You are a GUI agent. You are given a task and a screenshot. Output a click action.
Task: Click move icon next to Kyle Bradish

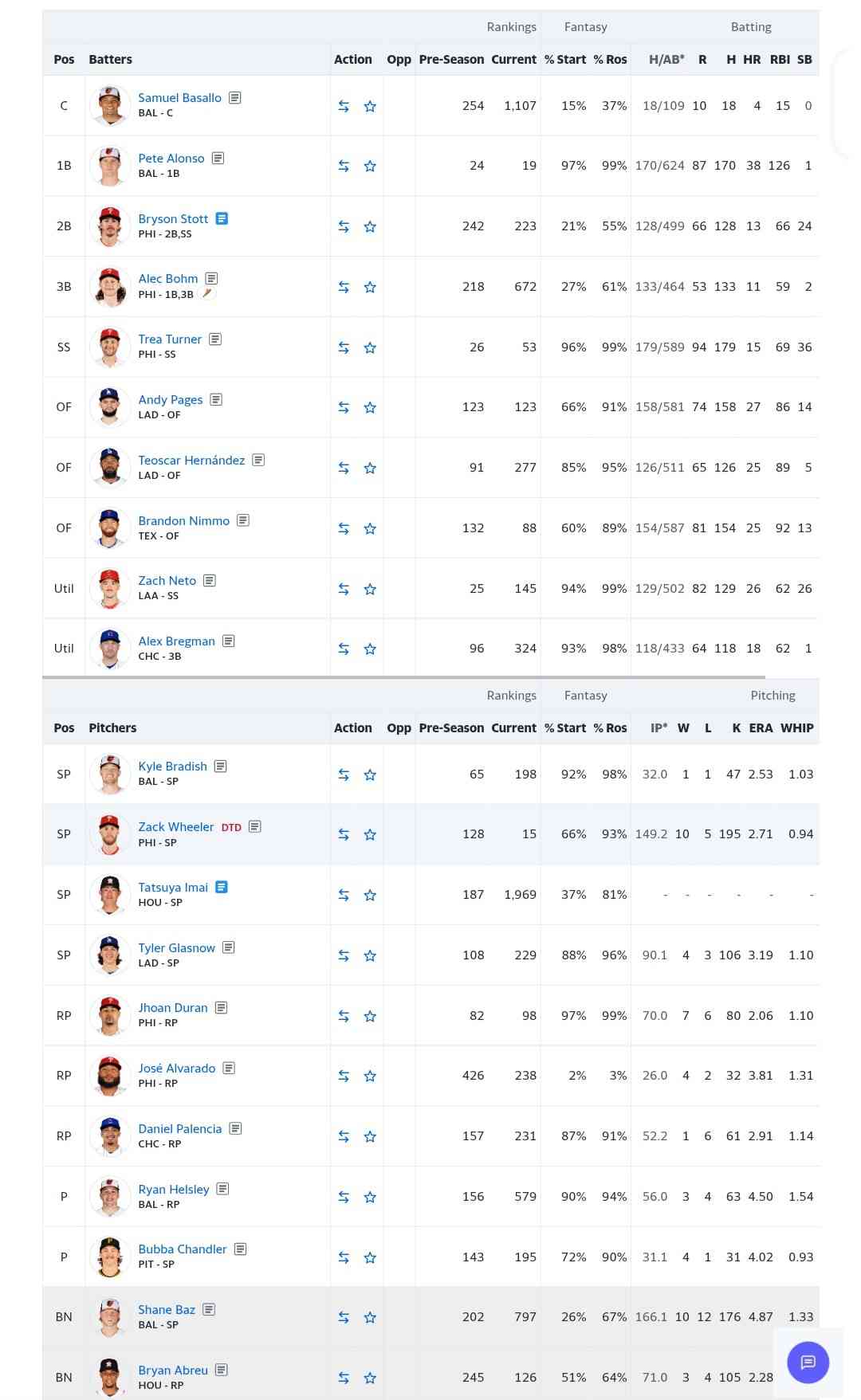point(344,775)
